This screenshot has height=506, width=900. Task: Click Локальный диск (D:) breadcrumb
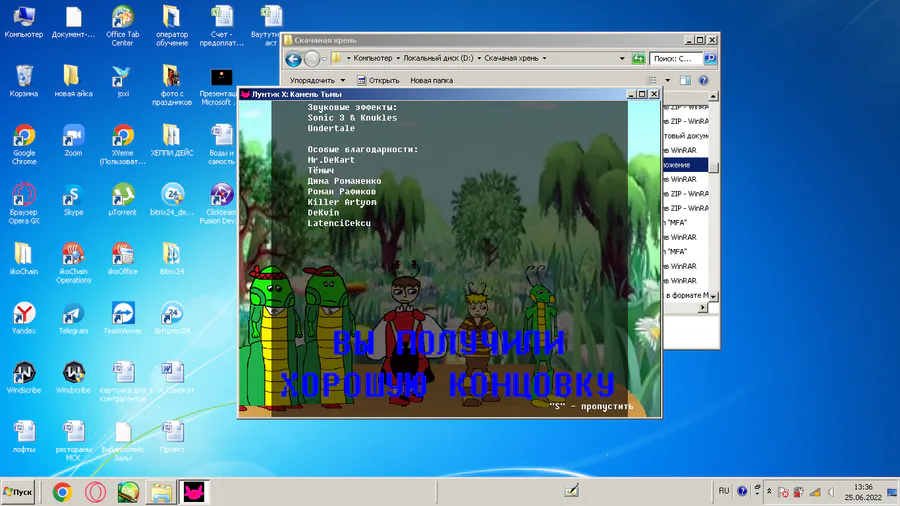438,58
